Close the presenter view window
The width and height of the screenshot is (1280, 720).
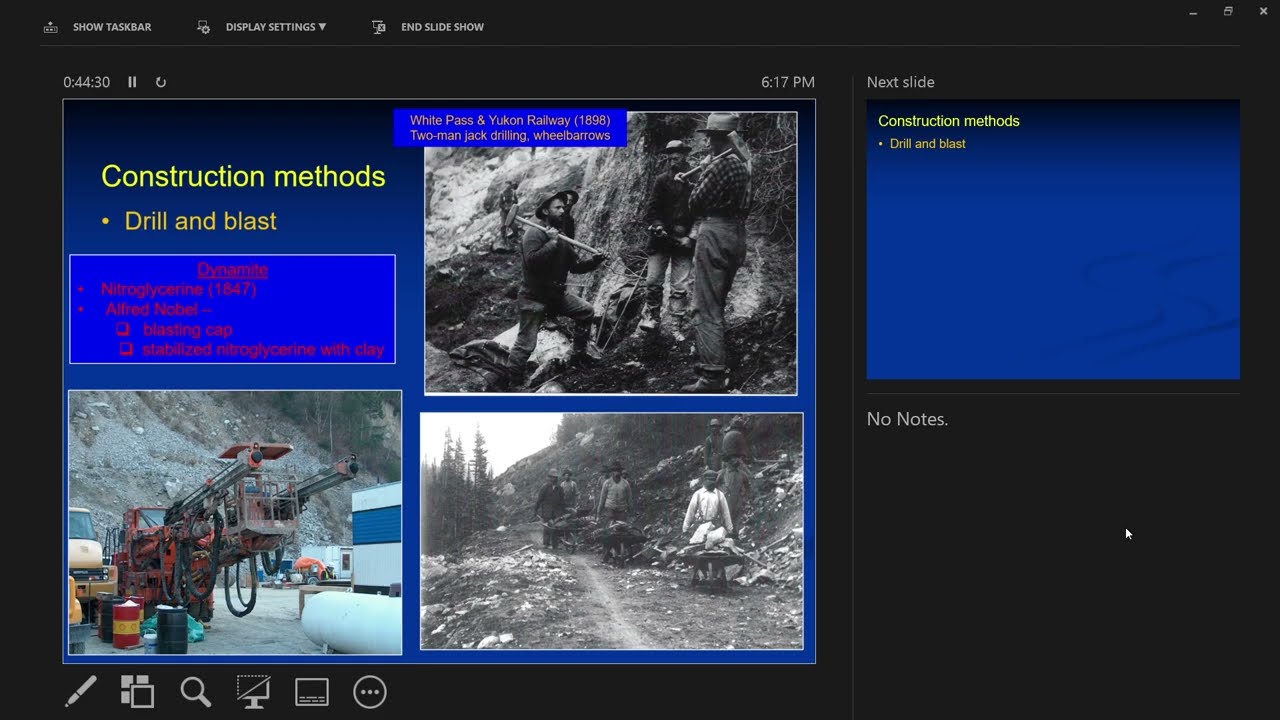[x=1263, y=12]
